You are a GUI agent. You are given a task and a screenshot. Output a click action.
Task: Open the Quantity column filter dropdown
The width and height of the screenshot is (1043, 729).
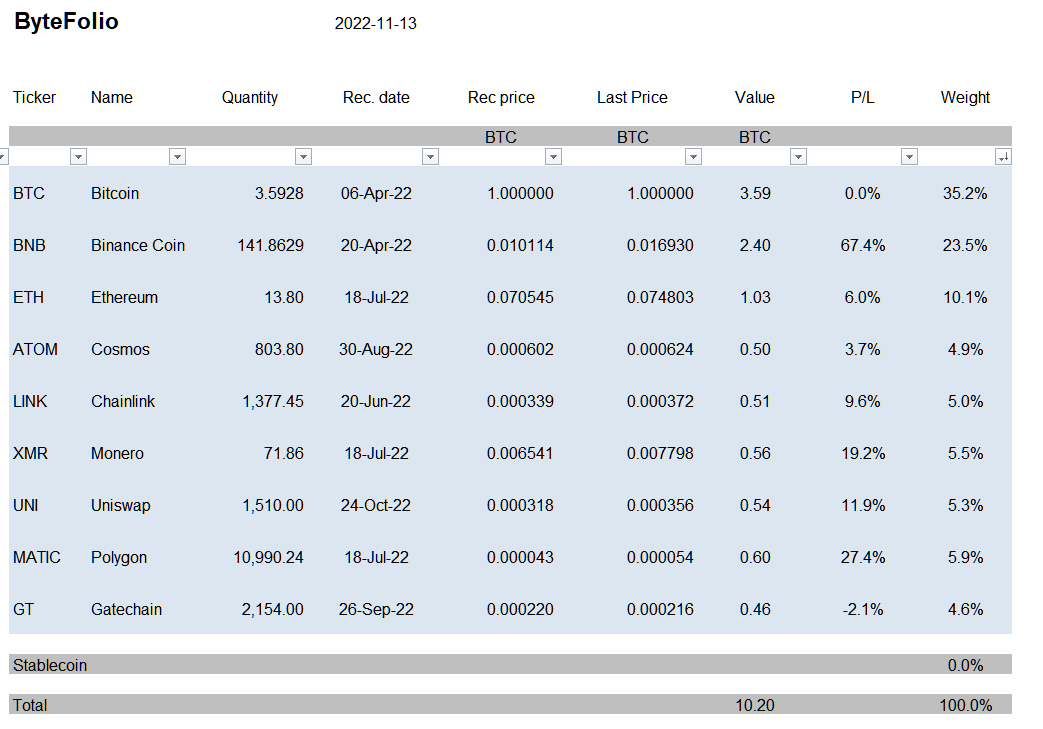pos(303,157)
